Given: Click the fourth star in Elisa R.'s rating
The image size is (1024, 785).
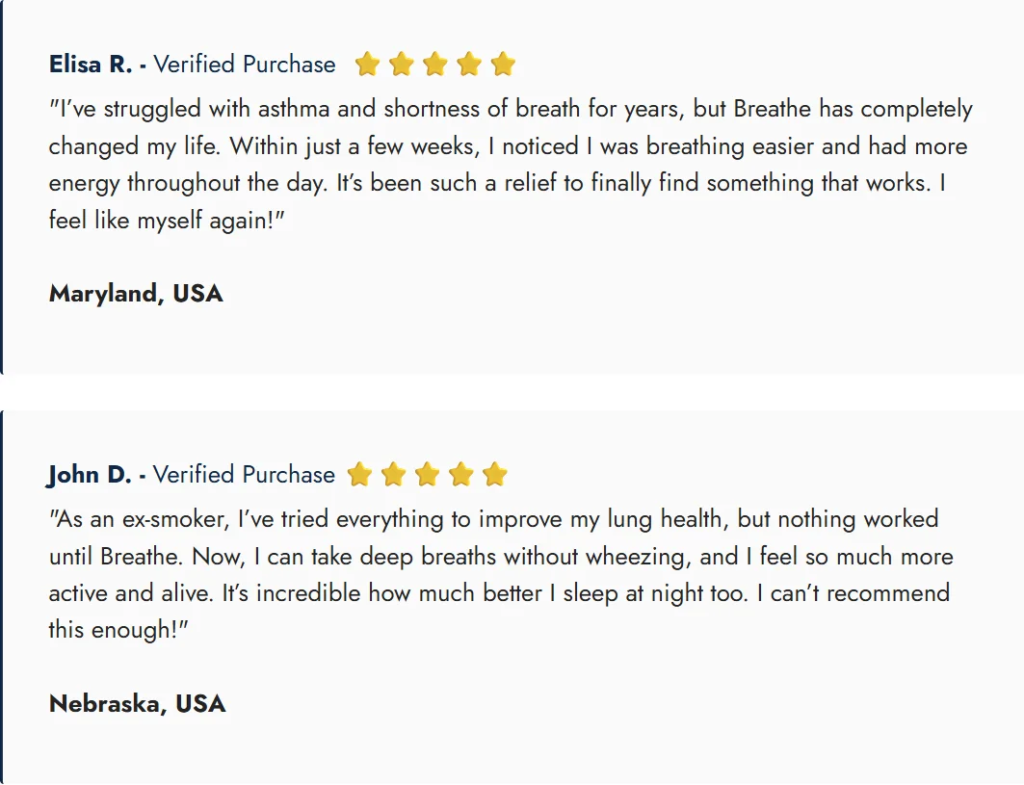Looking at the screenshot, I should point(469,64).
